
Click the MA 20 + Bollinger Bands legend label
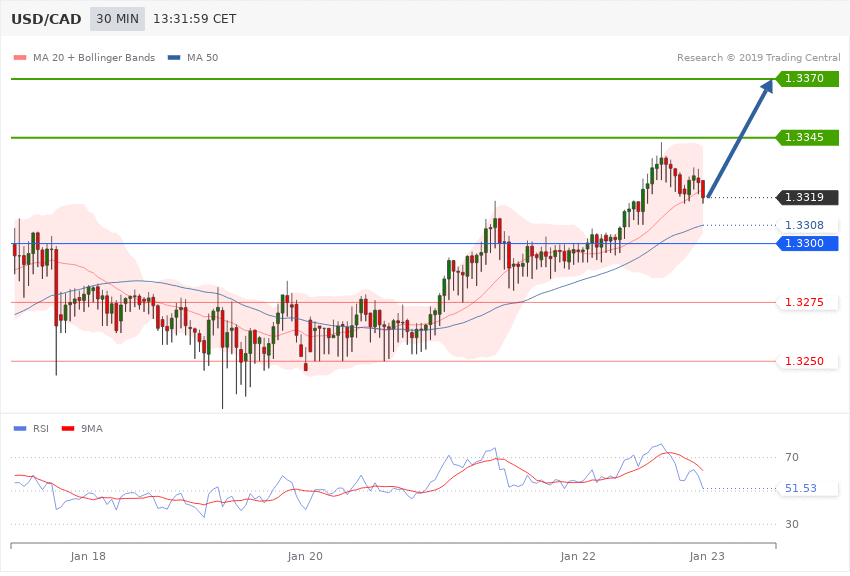point(94,57)
